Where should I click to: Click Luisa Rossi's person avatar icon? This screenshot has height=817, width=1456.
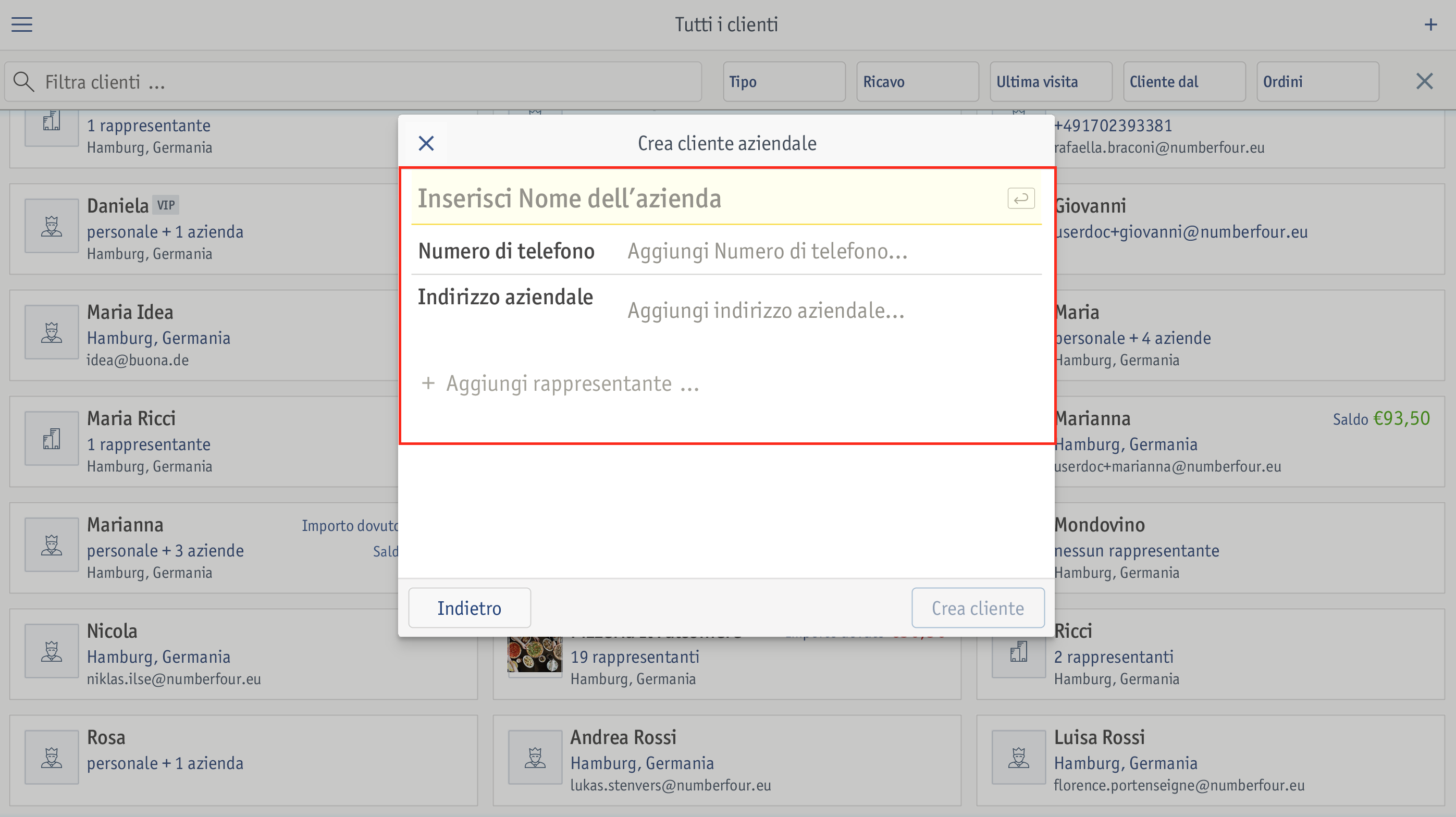pos(1018,757)
